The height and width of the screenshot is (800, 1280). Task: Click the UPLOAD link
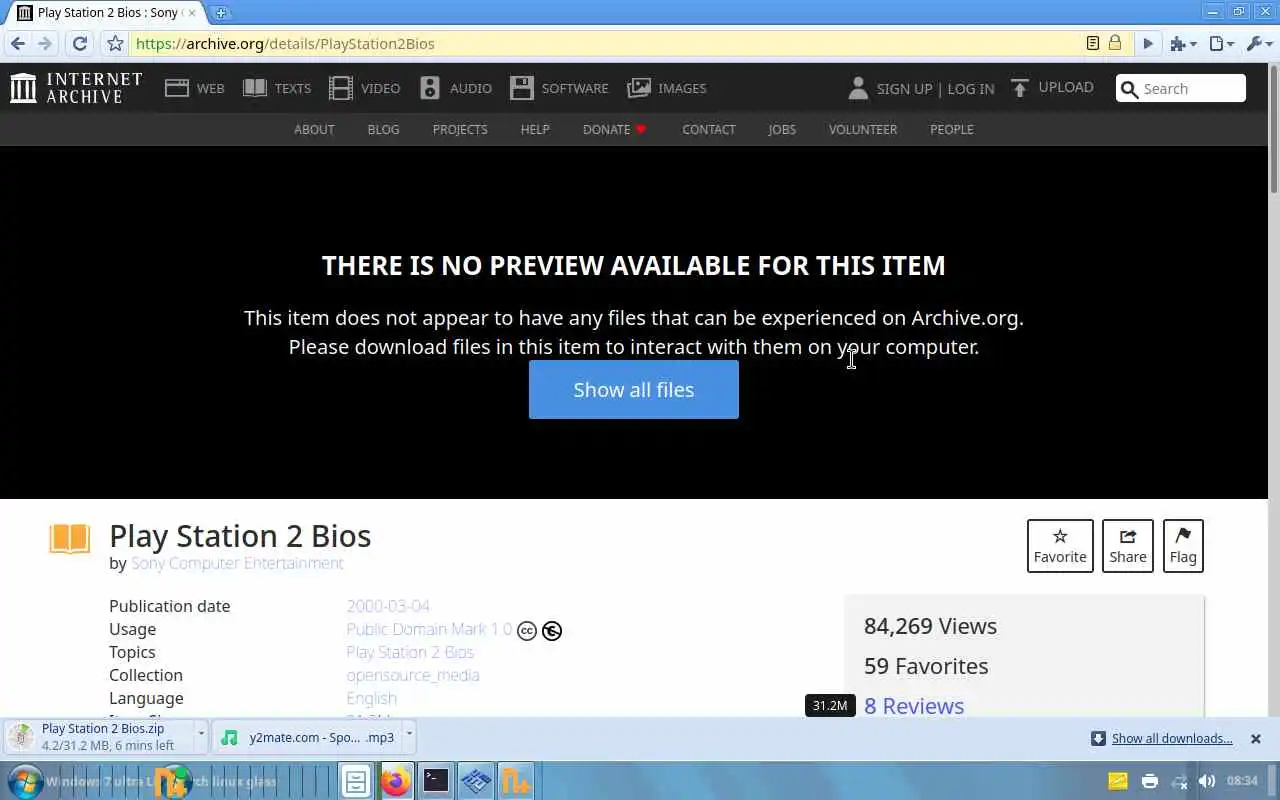click(x=1065, y=87)
